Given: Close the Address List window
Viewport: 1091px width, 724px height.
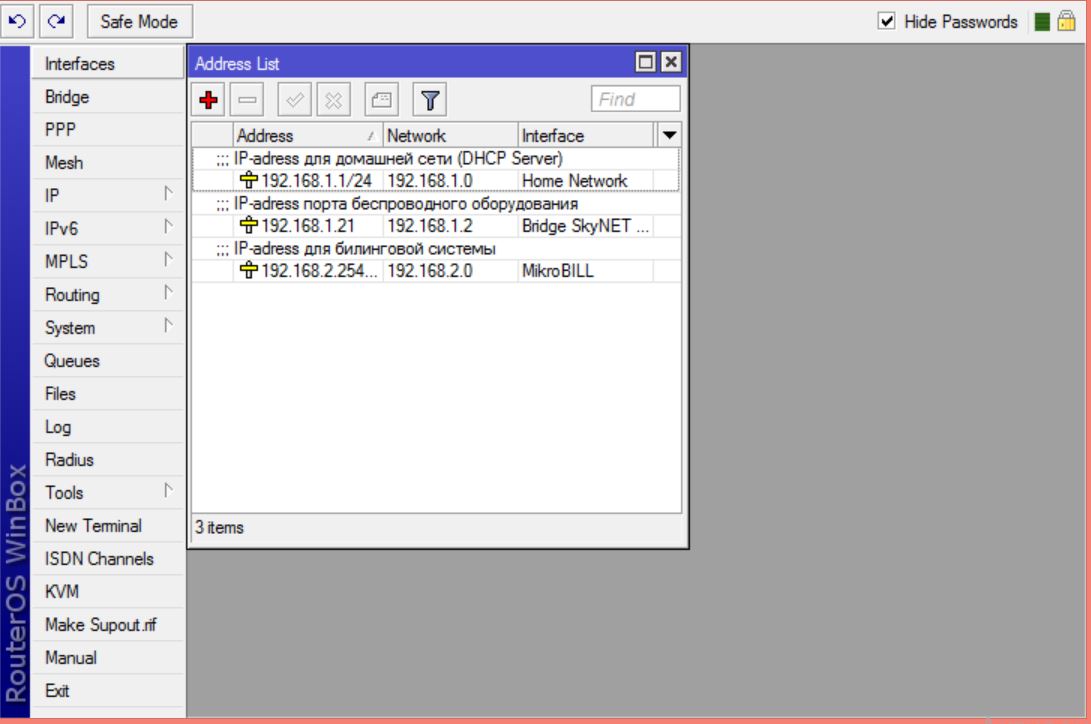Looking at the screenshot, I should (671, 63).
